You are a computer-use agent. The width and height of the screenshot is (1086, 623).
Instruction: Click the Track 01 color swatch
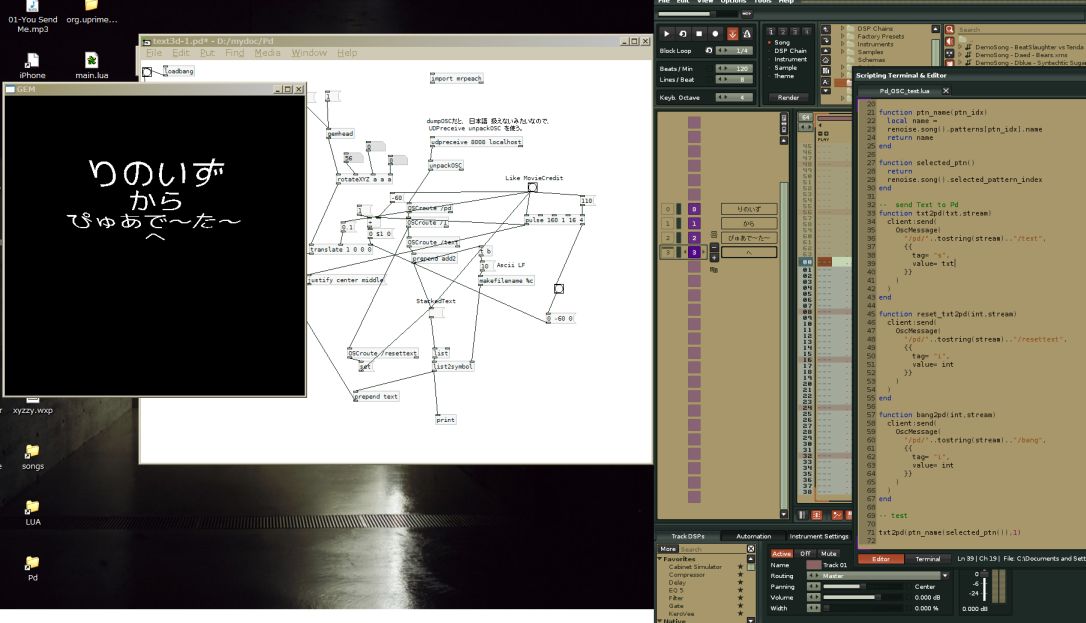point(814,565)
